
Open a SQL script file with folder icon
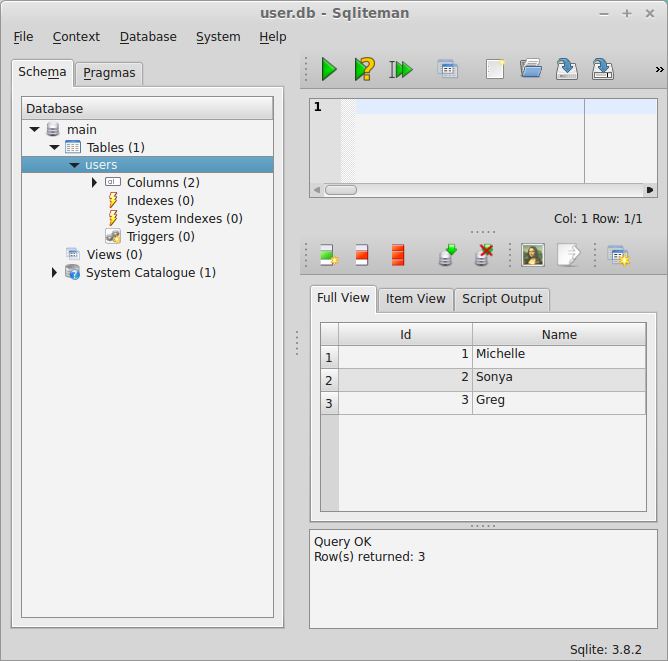[531, 69]
